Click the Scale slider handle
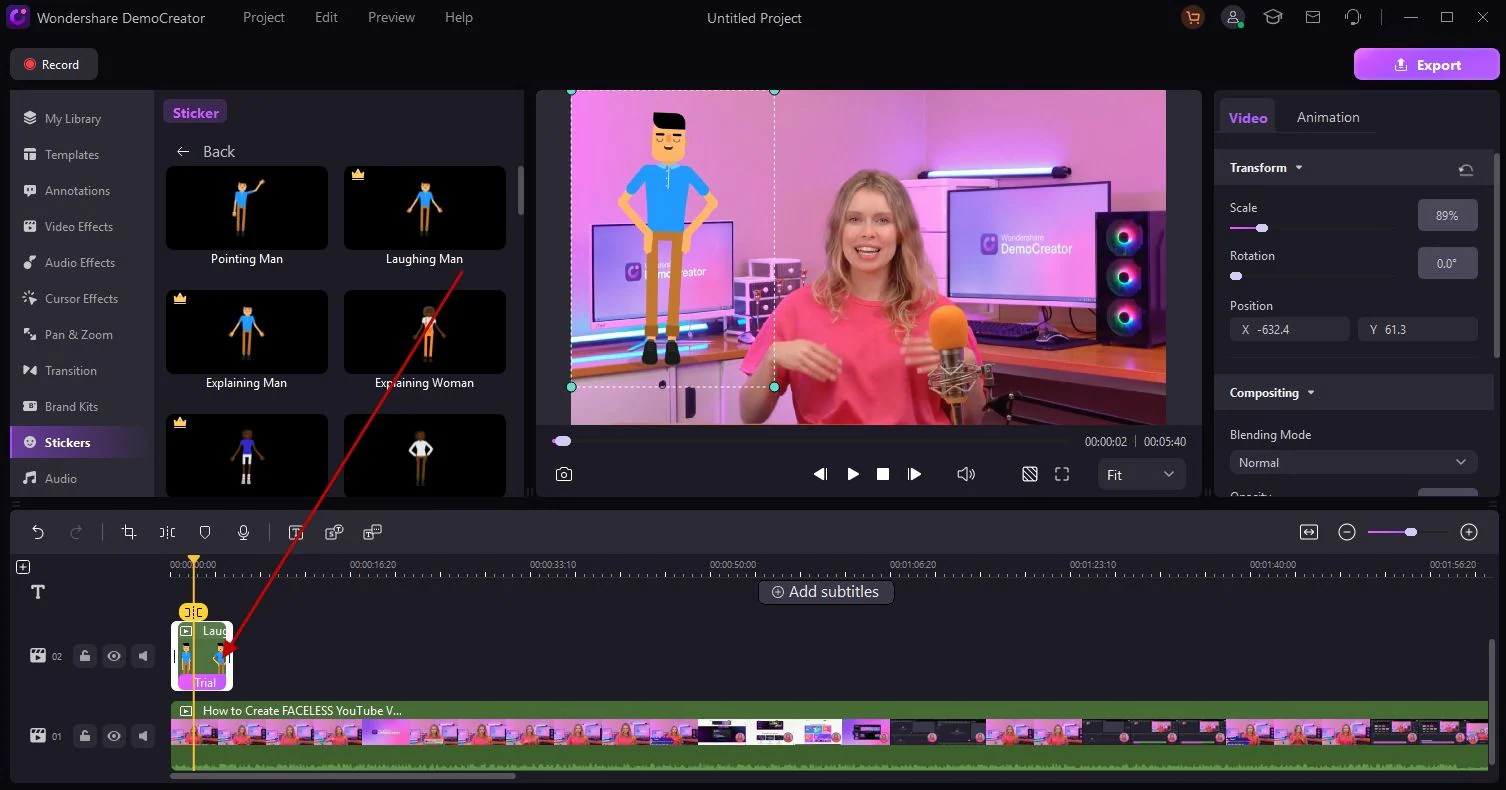The height and width of the screenshot is (790, 1506). (x=1262, y=228)
